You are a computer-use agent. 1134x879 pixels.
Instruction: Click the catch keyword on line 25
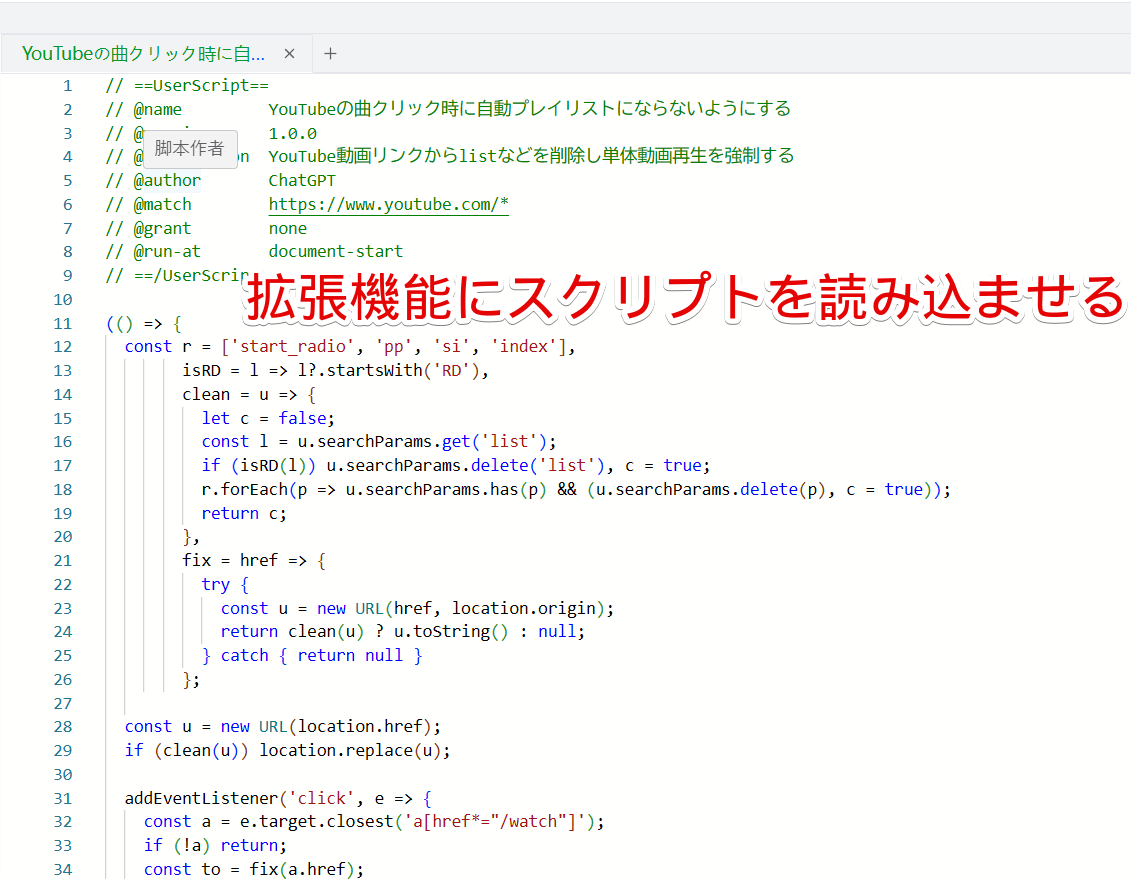click(244, 655)
